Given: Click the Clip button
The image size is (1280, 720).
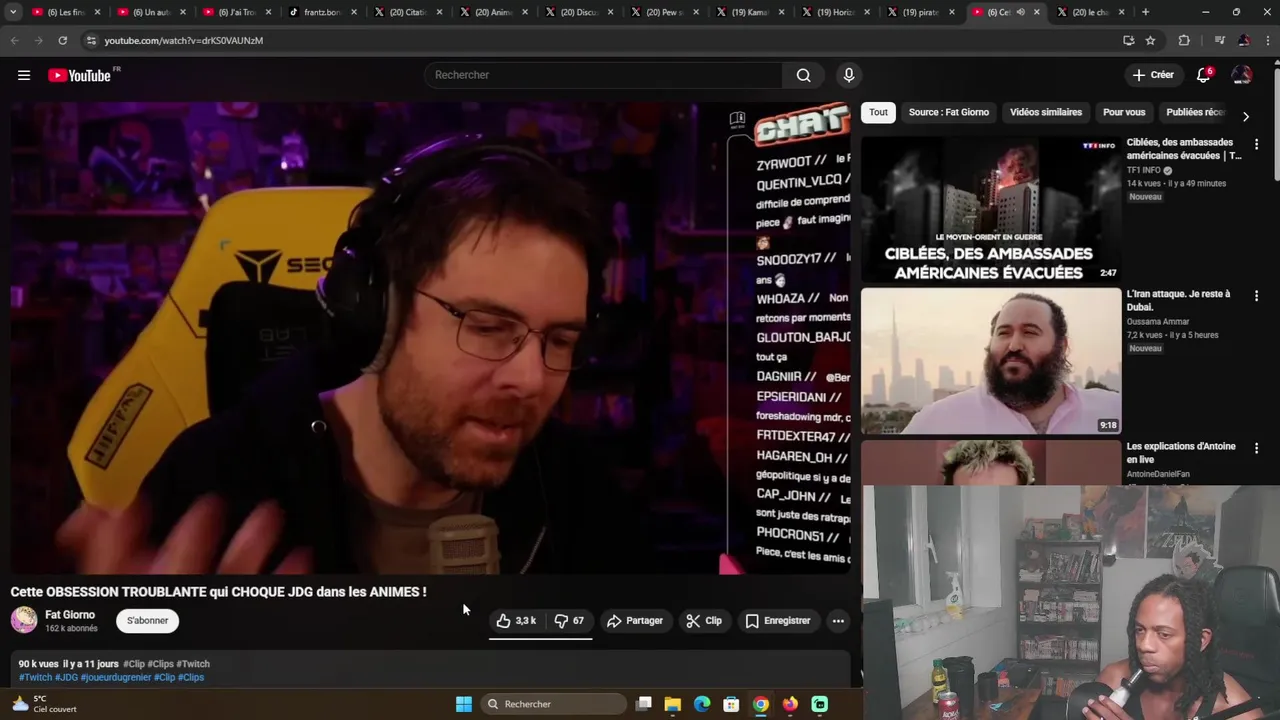Looking at the screenshot, I should [704, 621].
